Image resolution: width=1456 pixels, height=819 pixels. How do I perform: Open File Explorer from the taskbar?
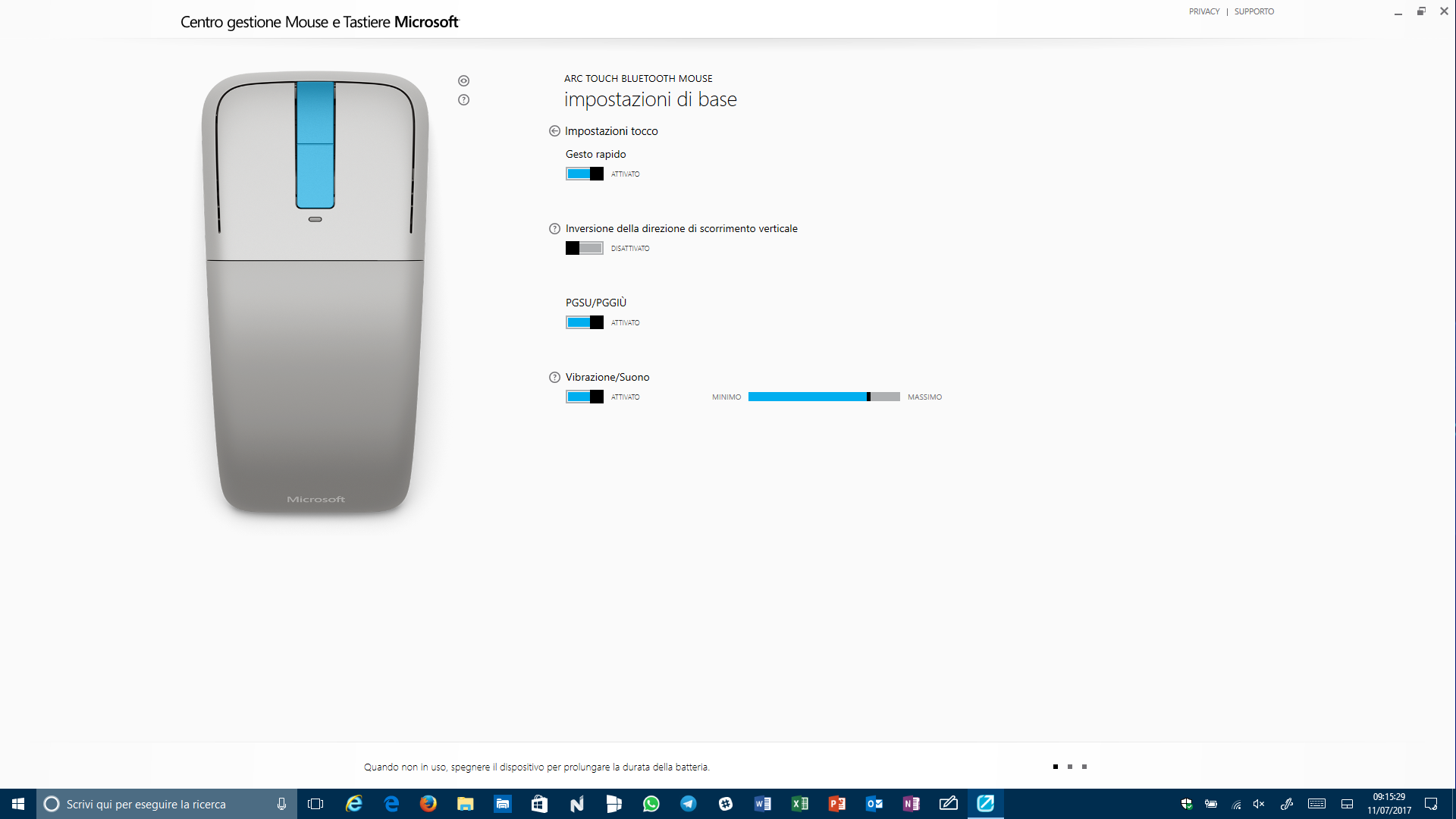(x=465, y=804)
